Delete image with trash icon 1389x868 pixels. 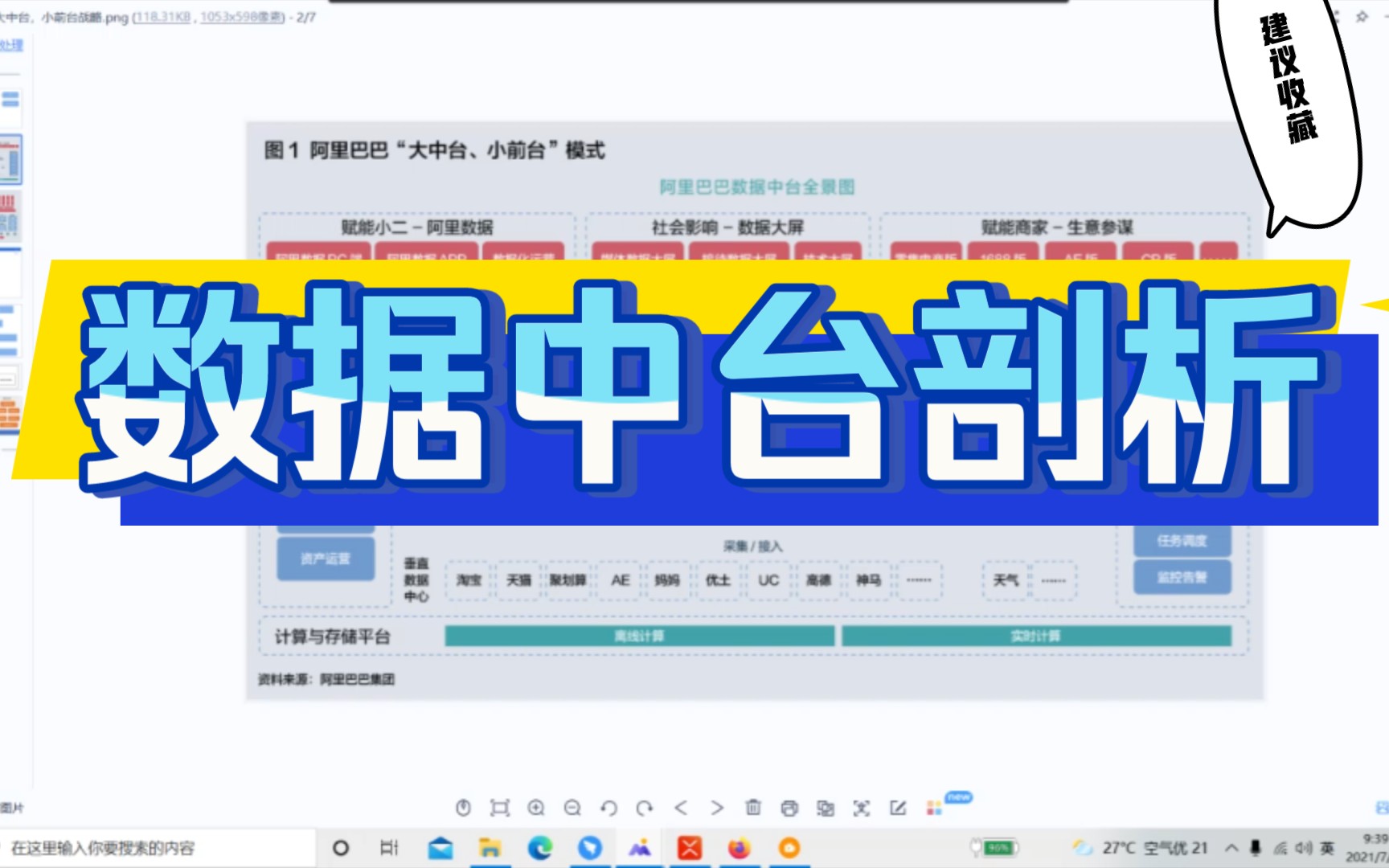tap(753, 808)
